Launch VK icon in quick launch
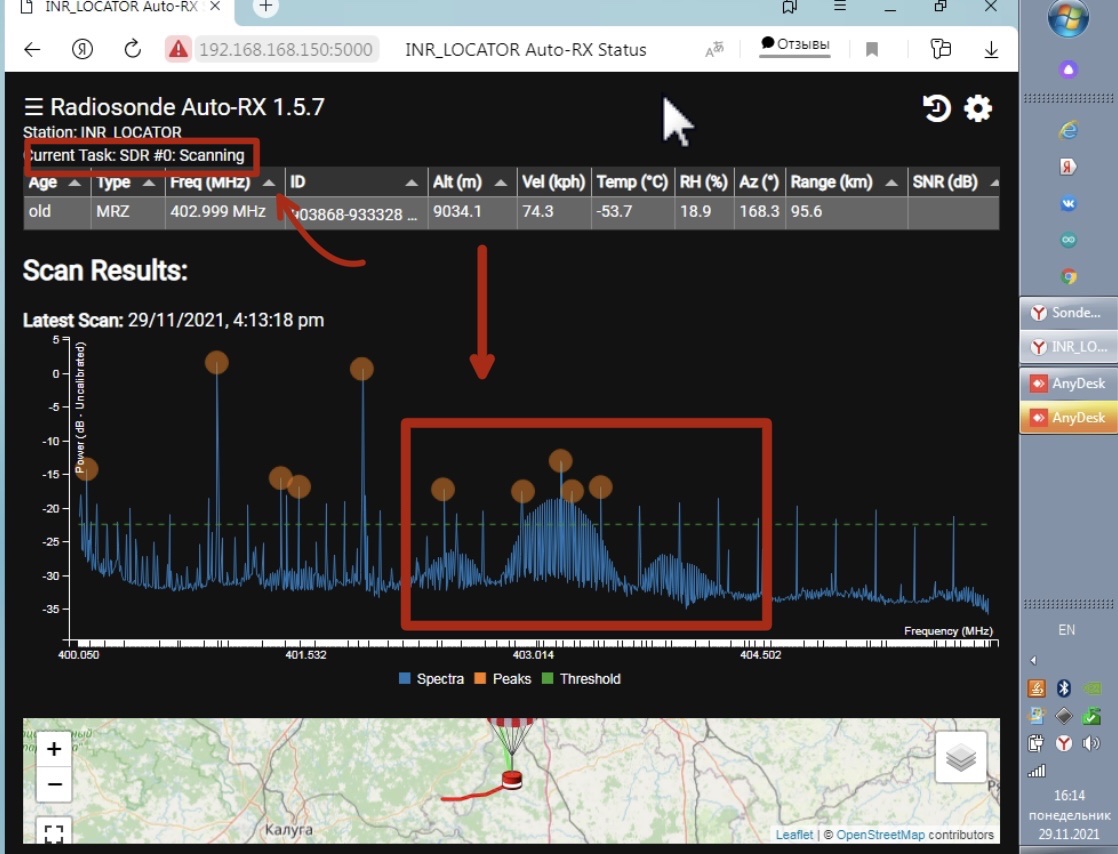 pos(1067,203)
